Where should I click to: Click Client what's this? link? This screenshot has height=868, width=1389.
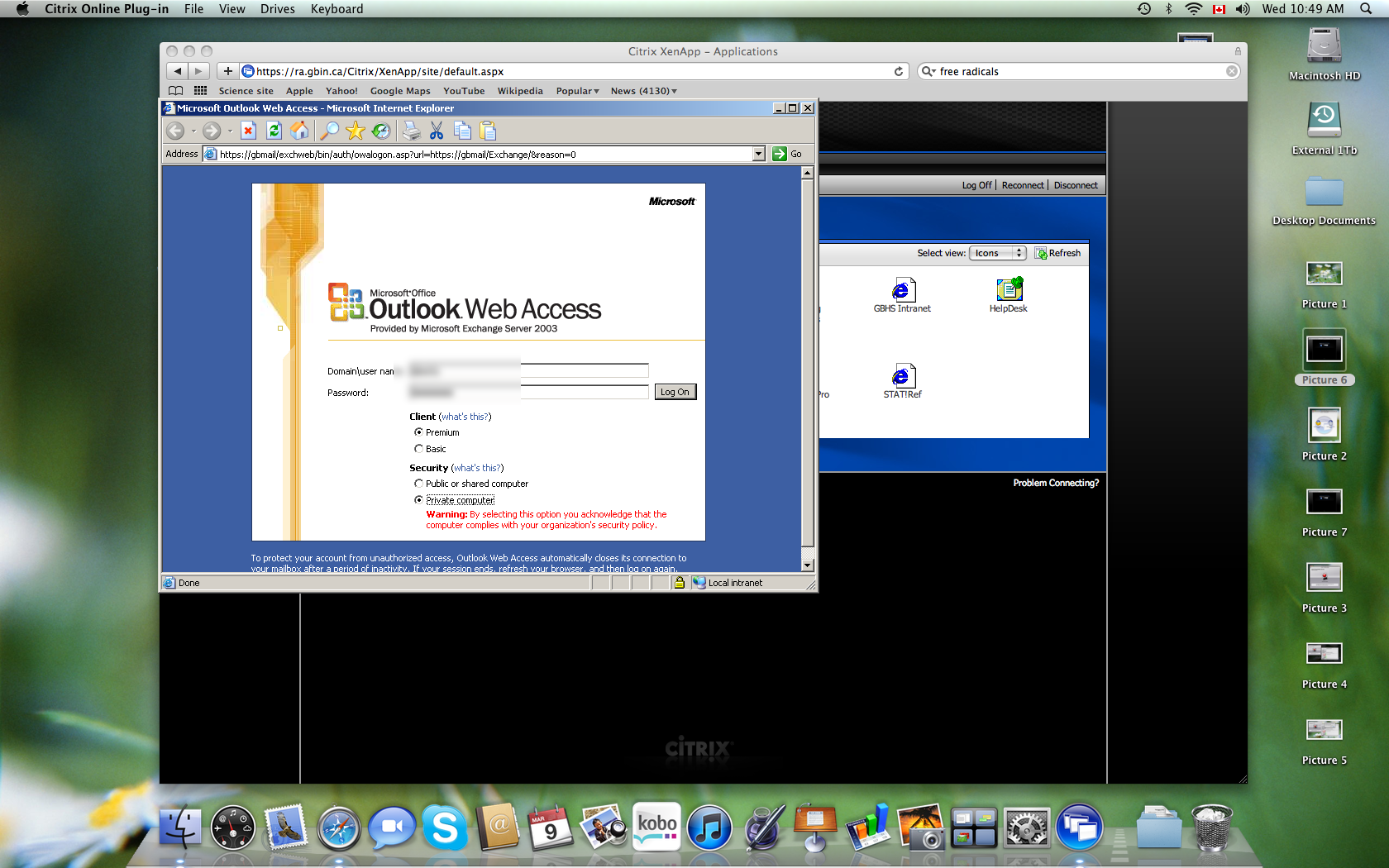[465, 417]
